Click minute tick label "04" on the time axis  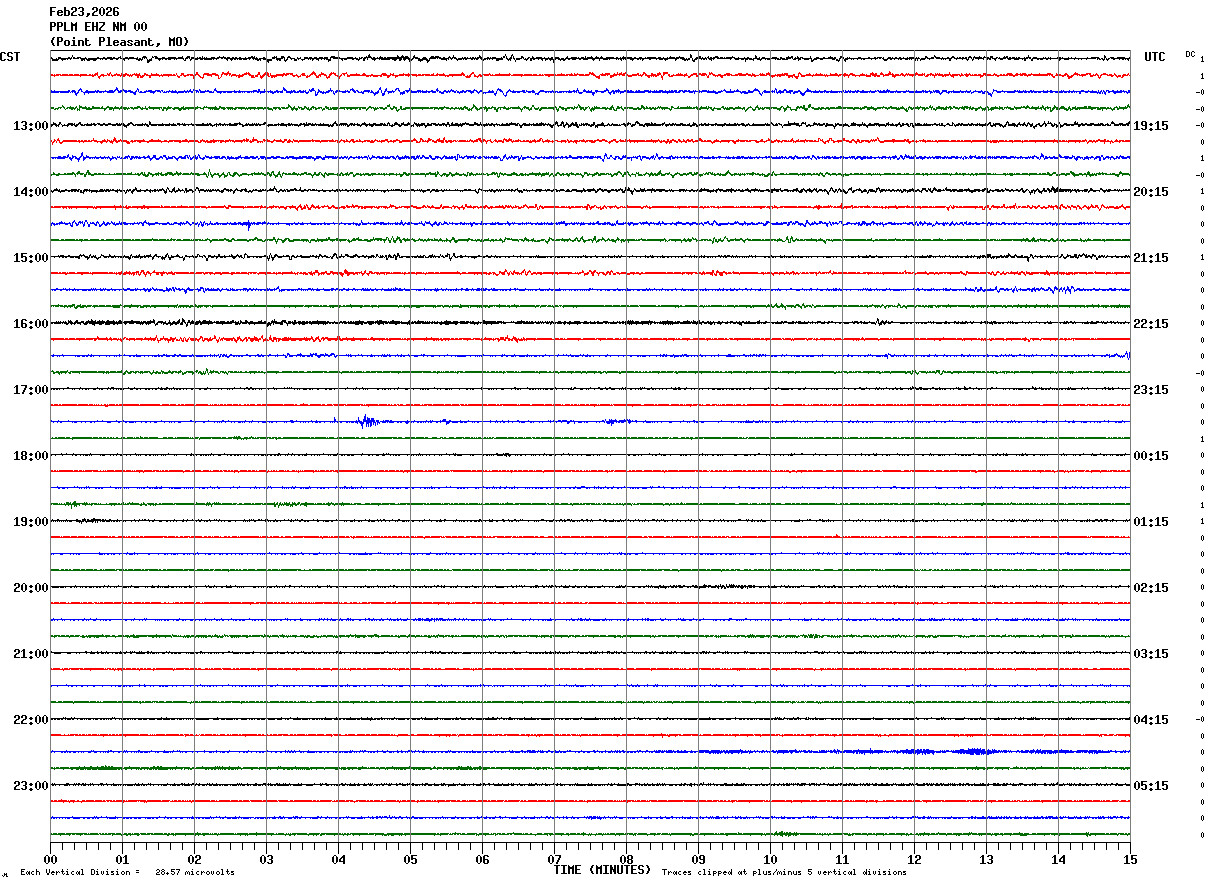click(339, 859)
